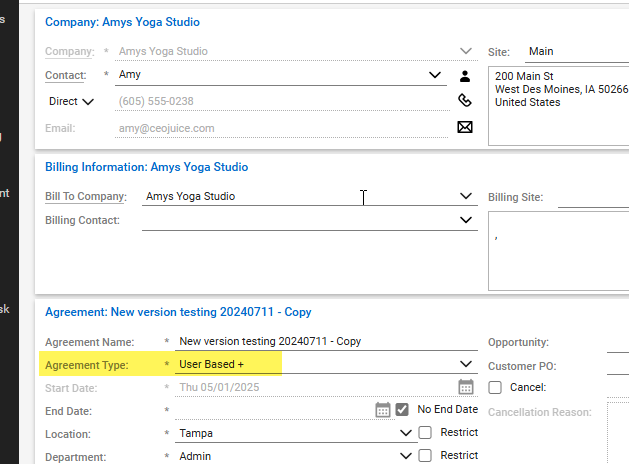Image resolution: width=629 pixels, height=464 pixels.
Task: Open the Billing Contact dropdown
Action: pos(465,220)
